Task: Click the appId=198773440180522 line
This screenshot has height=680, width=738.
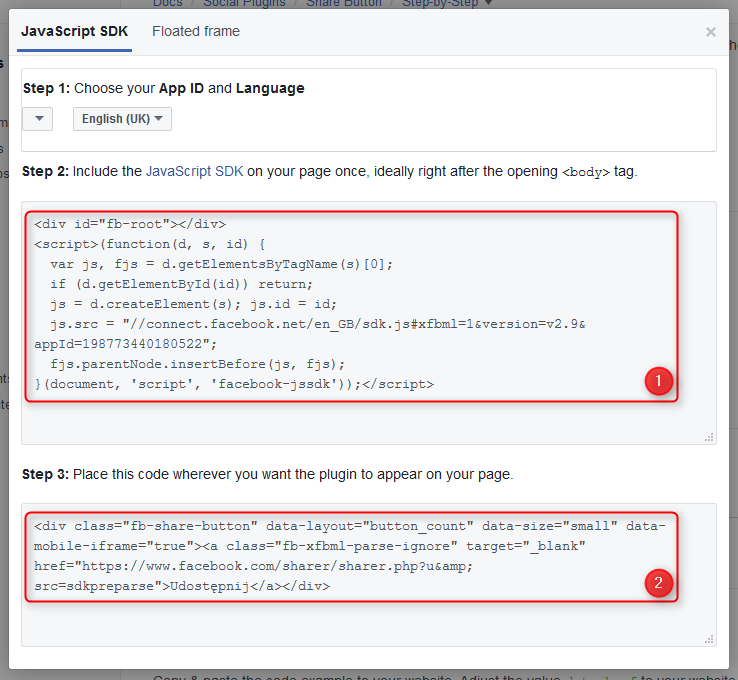Action: click(125, 344)
